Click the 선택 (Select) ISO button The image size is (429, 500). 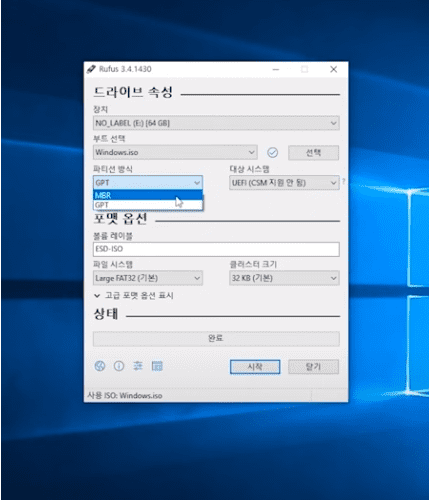point(313,153)
